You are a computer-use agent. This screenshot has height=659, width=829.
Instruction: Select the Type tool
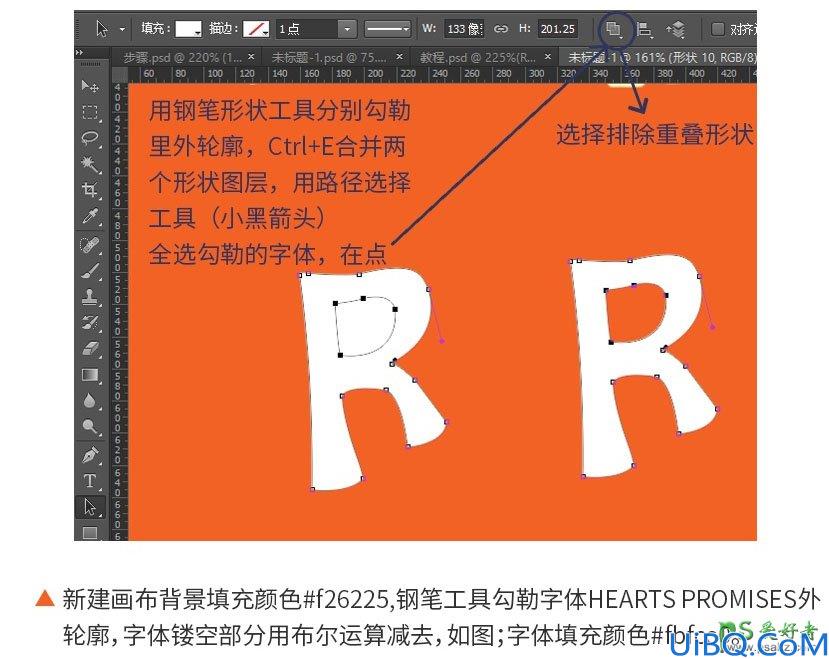tap(90, 481)
